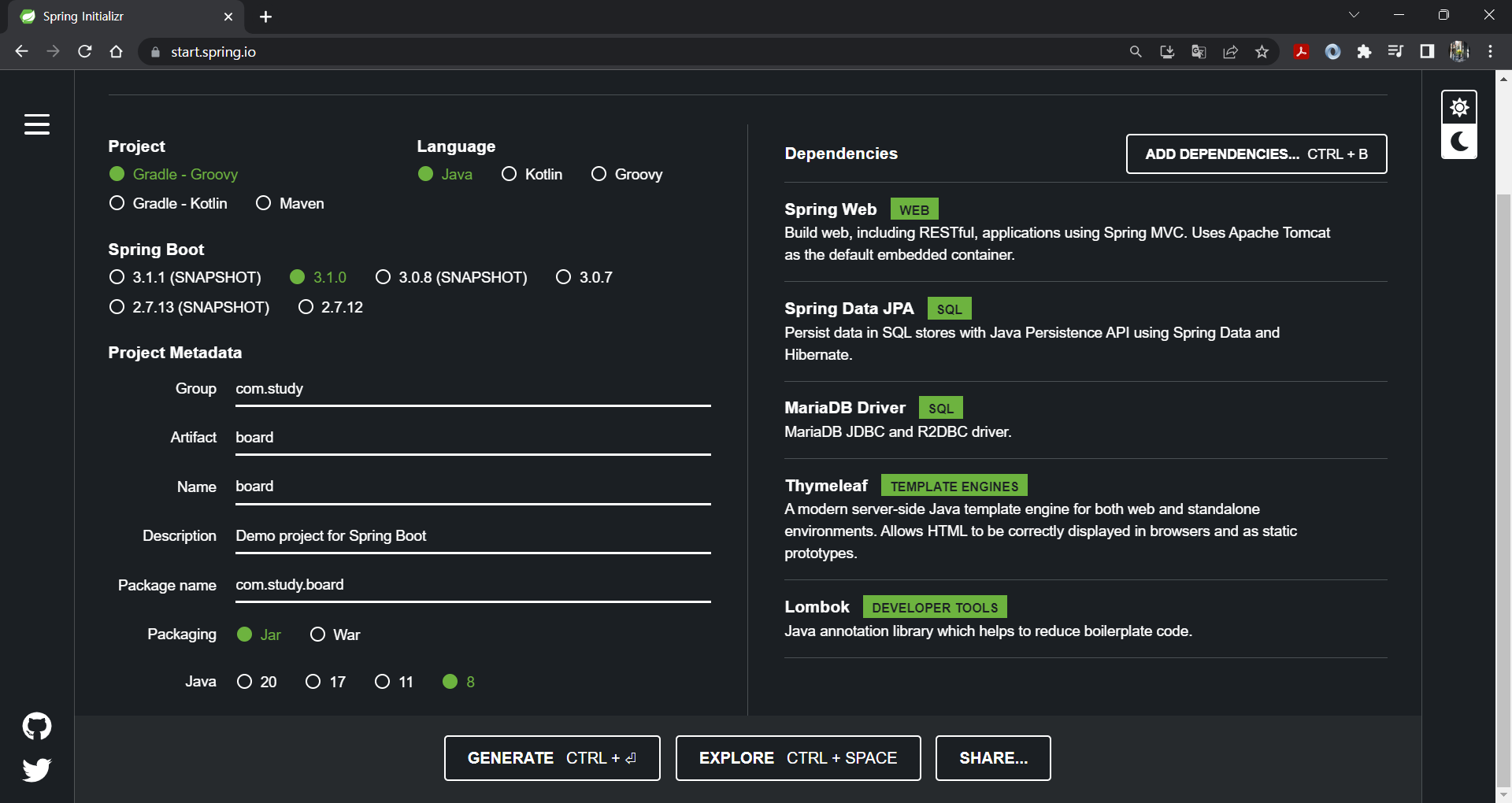Click the Lombok dependency entry
The height and width of the screenshot is (803, 1512).
tap(1085, 618)
